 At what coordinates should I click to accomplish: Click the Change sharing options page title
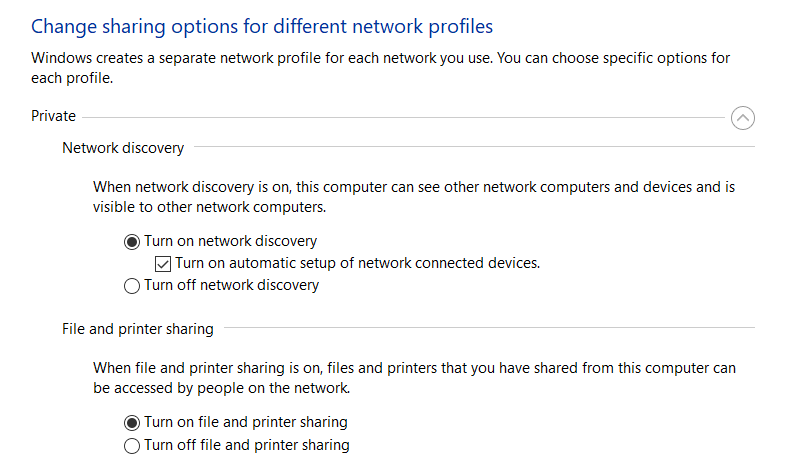262,26
